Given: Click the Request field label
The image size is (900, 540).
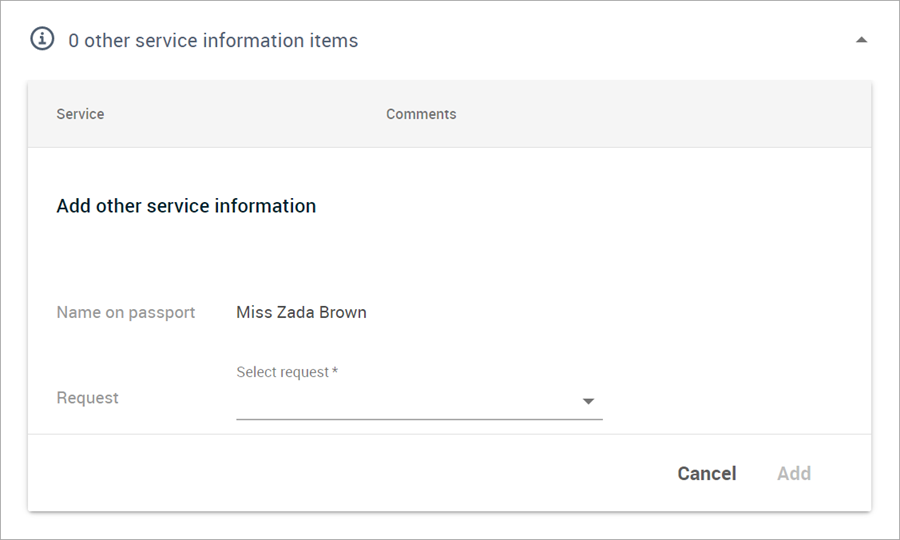Looking at the screenshot, I should (87, 398).
